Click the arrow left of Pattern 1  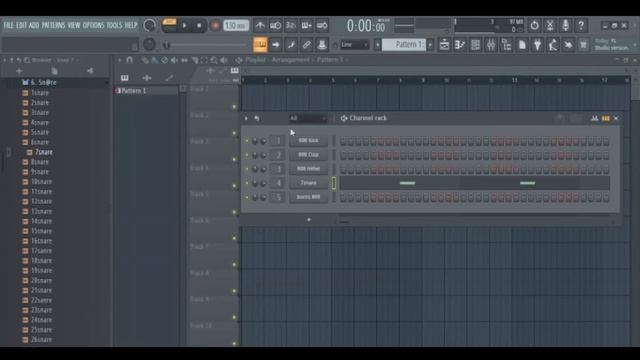[x=378, y=44]
